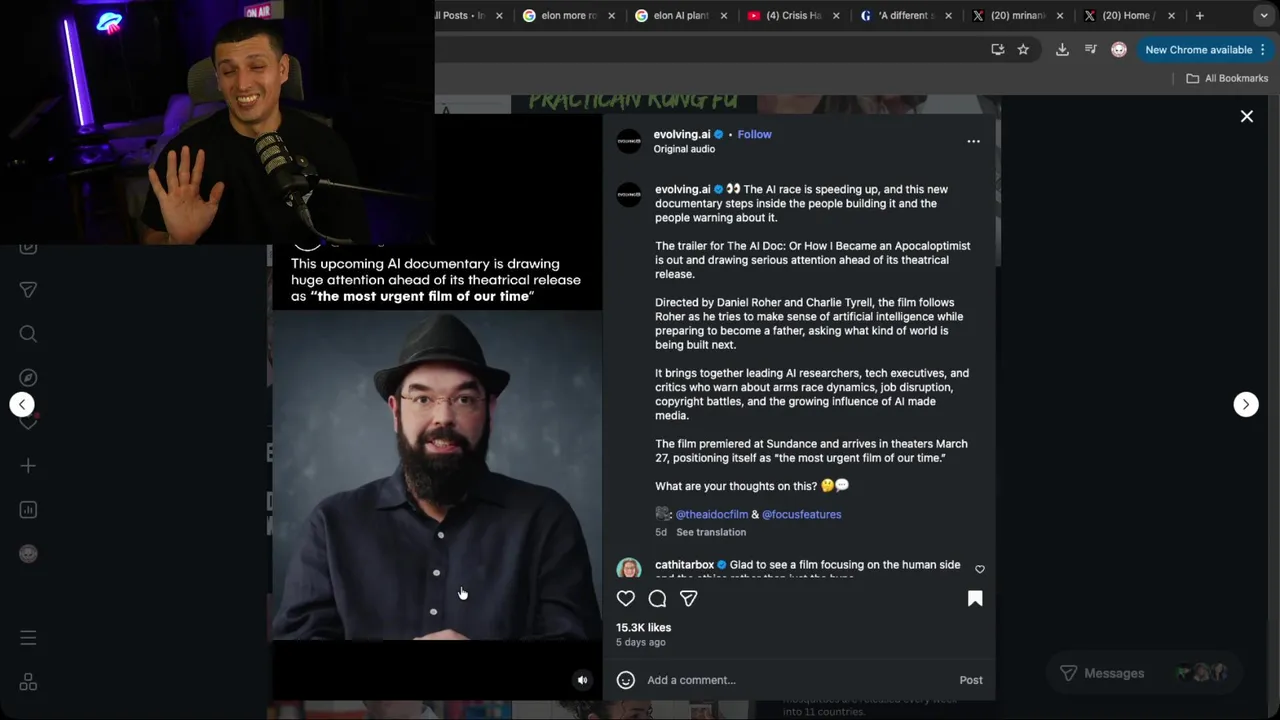The image size is (1280, 720).
Task: Close the 'elon more ro' tab
Action: (x=611, y=16)
